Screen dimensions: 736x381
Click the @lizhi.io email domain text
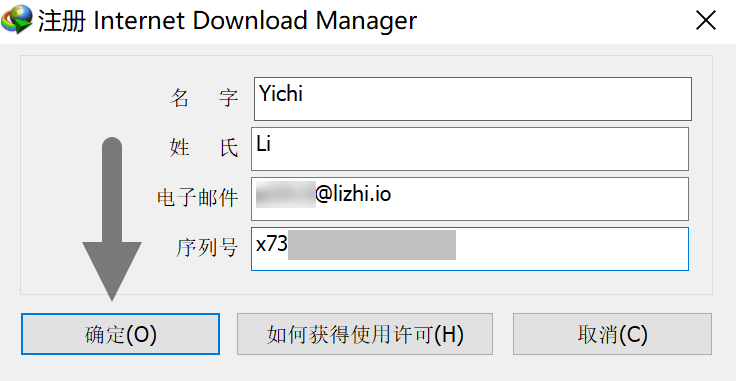(353, 194)
